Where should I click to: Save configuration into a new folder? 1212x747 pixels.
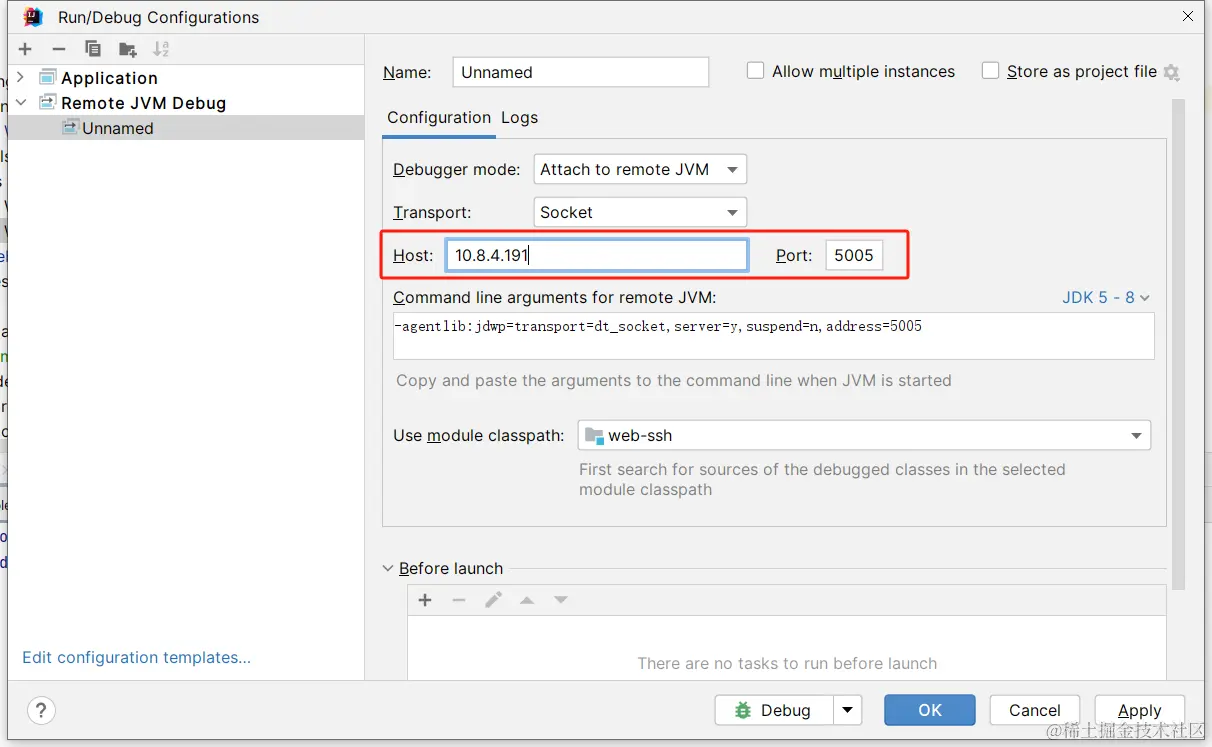tap(127, 49)
